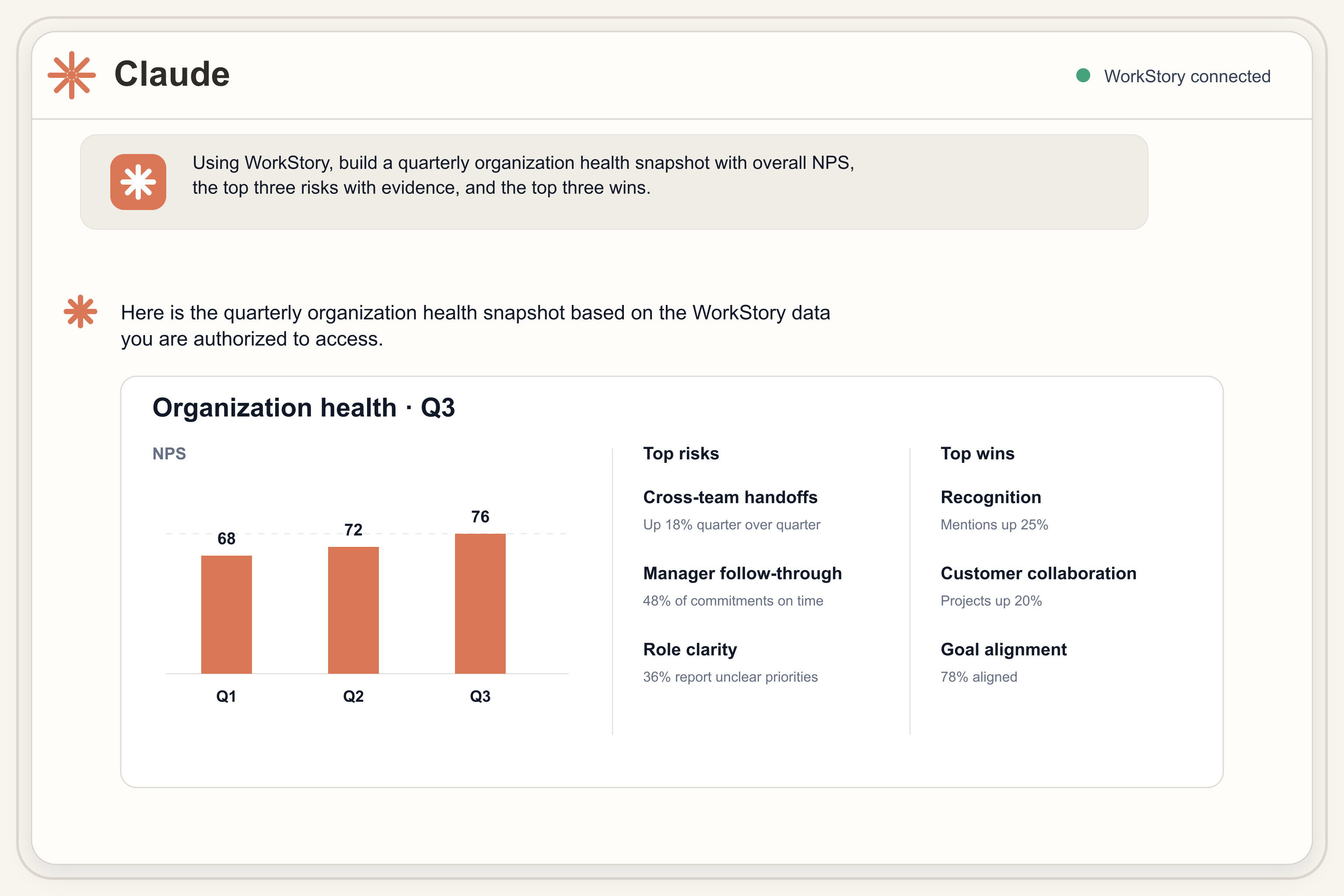Image resolution: width=1344 pixels, height=896 pixels.
Task: Click '48% of commitments on time' text
Action: click(x=733, y=601)
